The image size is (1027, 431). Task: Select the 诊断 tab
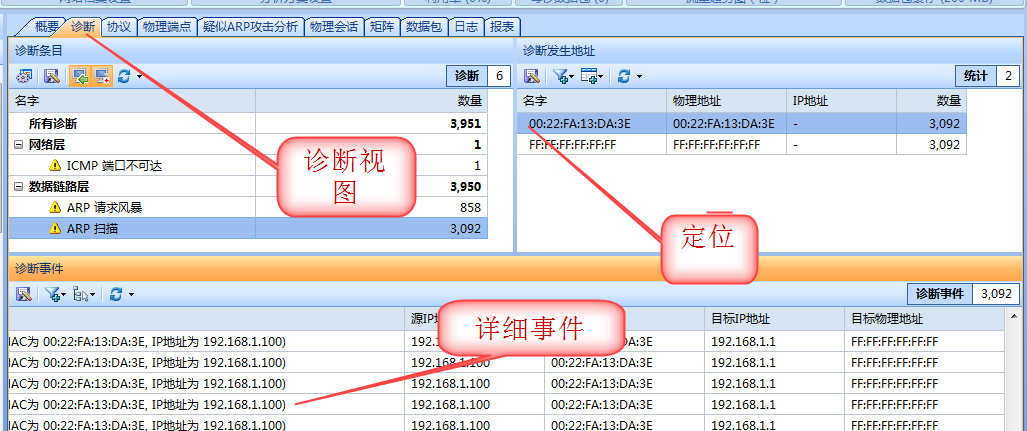tap(83, 27)
